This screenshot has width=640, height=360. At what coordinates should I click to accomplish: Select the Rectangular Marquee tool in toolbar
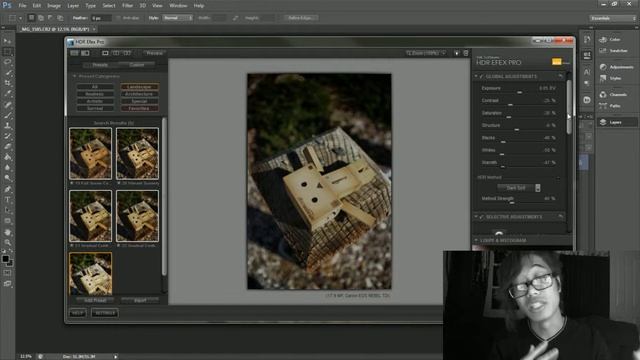tap(7, 52)
